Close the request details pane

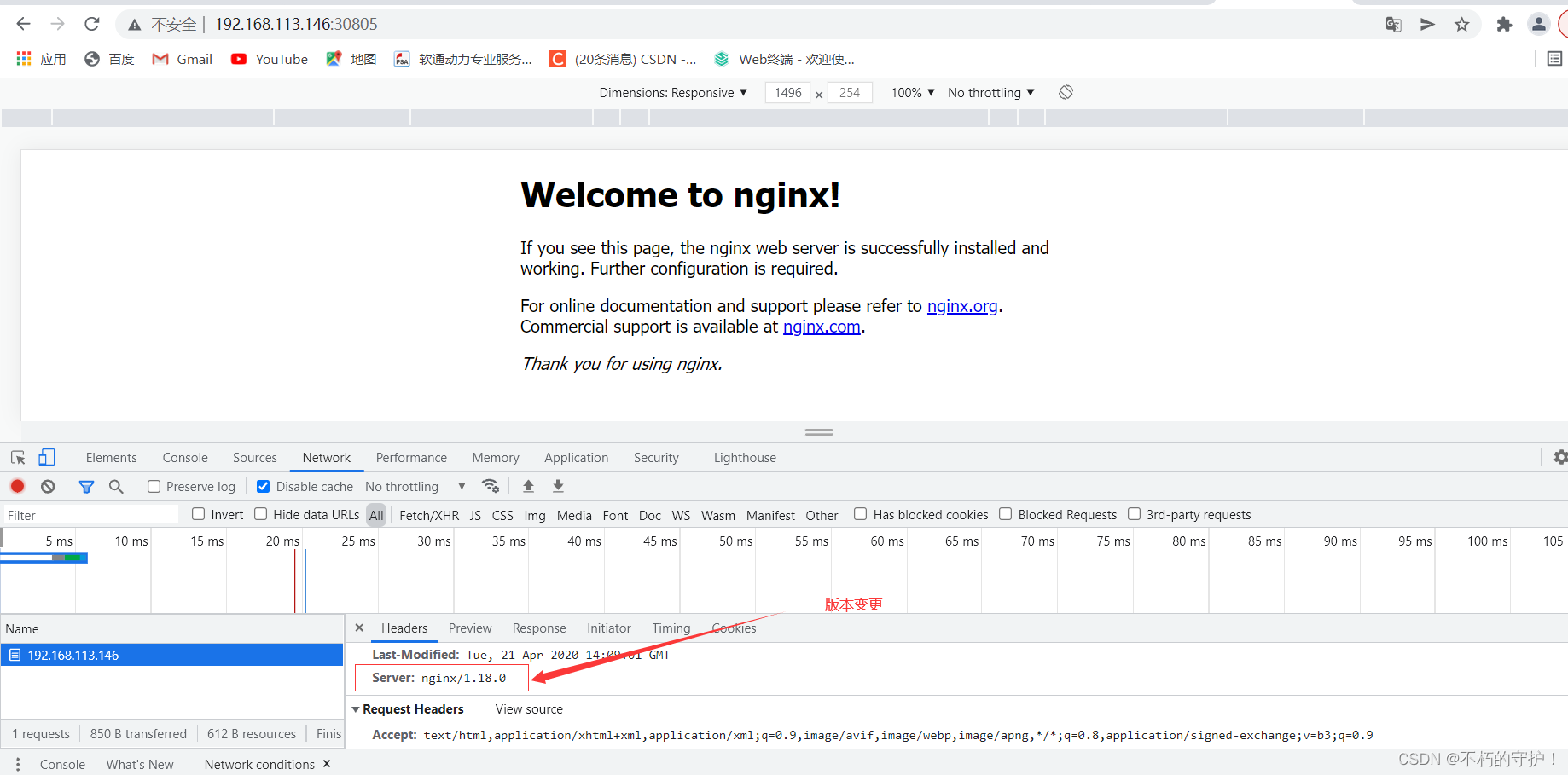pyautogui.click(x=359, y=628)
